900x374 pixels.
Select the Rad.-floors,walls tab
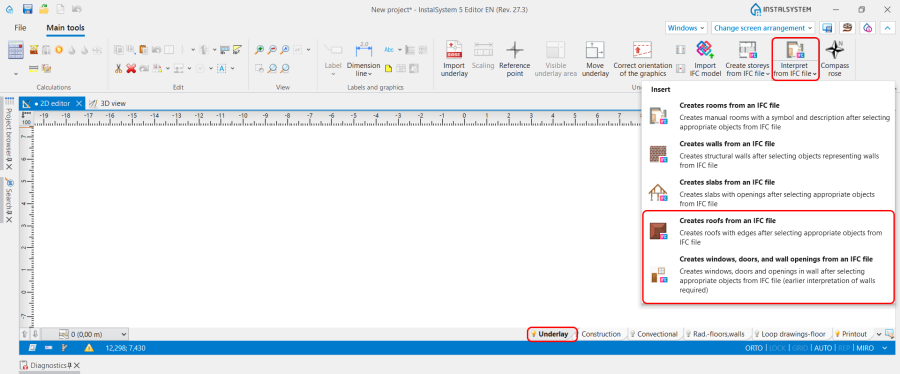tap(717, 334)
